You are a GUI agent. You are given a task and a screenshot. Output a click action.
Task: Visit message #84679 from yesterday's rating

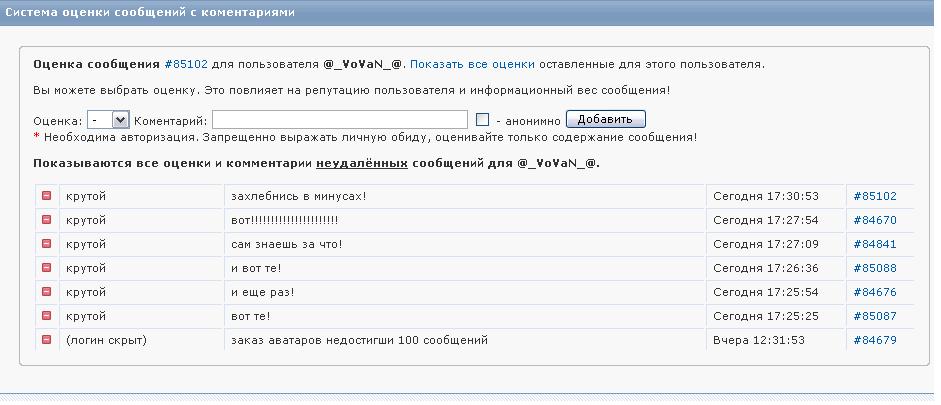[874, 340]
